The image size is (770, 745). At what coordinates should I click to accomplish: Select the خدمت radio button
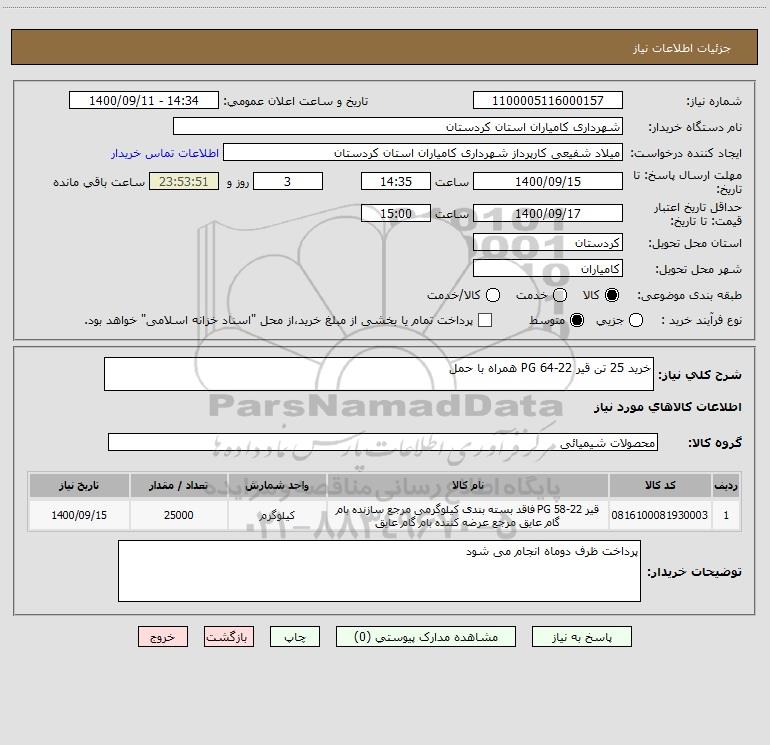(560, 295)
